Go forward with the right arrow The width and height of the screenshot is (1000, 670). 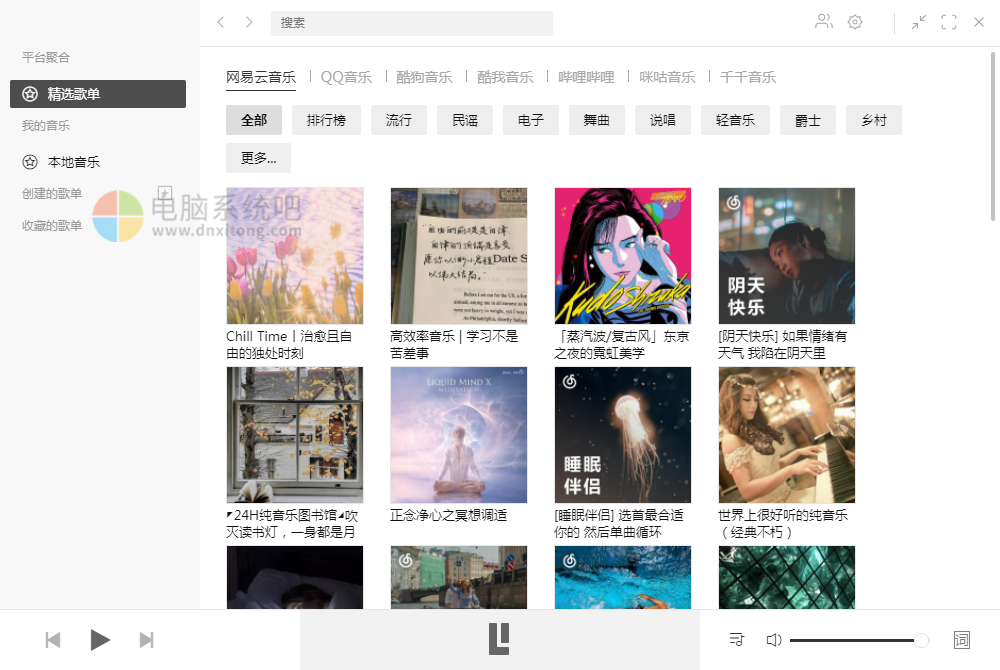(249, 22)
